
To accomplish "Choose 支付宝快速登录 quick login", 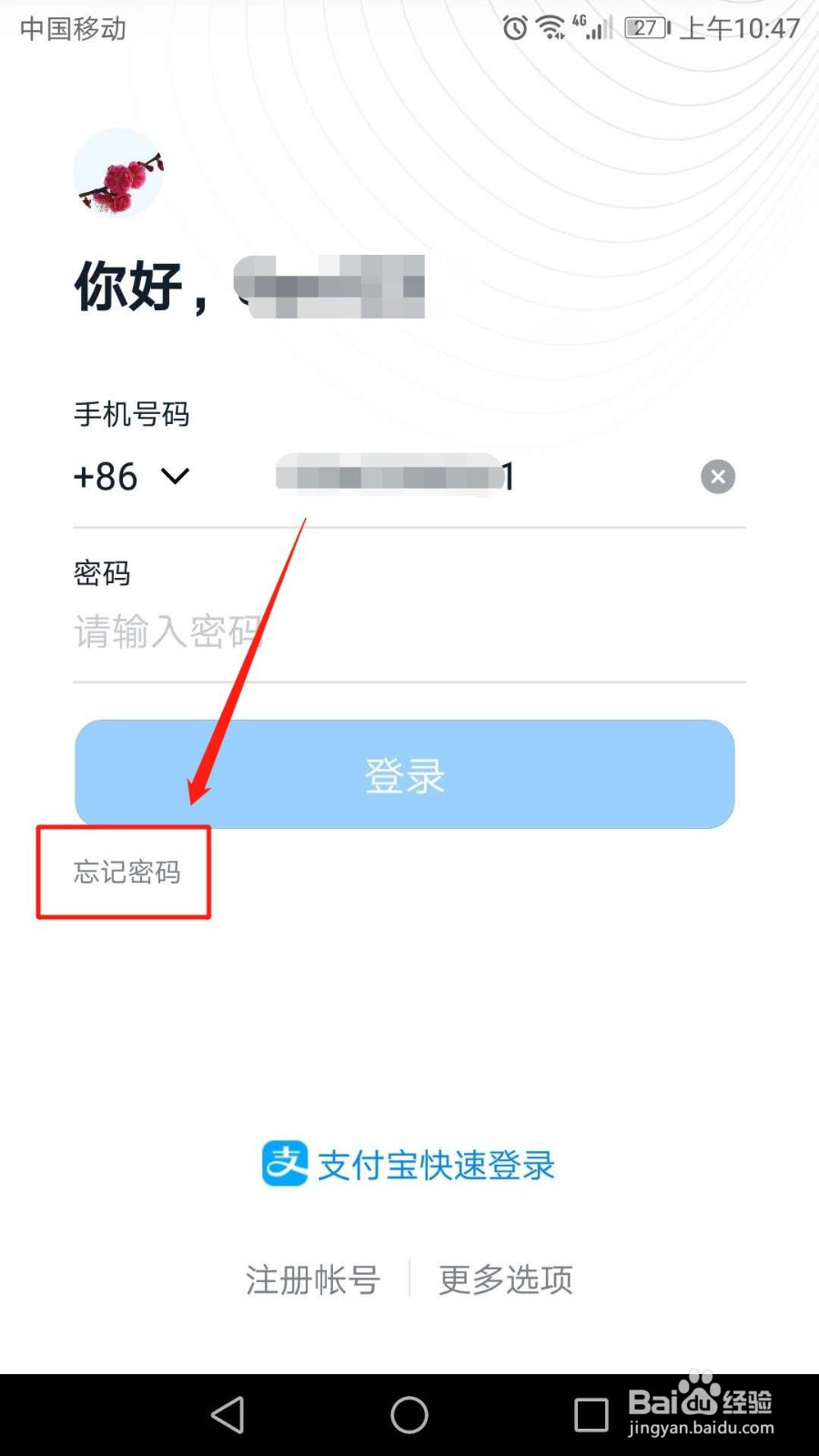I will 436,1165.
